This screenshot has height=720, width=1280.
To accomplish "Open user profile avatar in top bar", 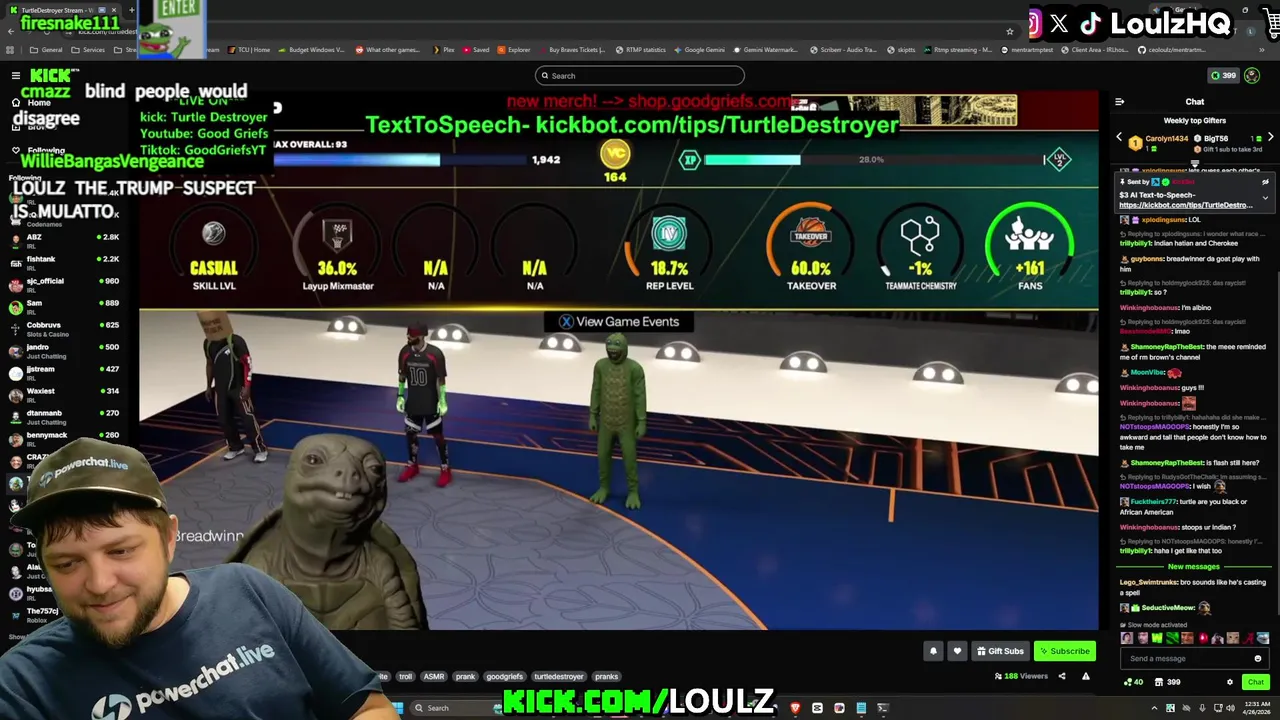I will [x=1252, y=76].
